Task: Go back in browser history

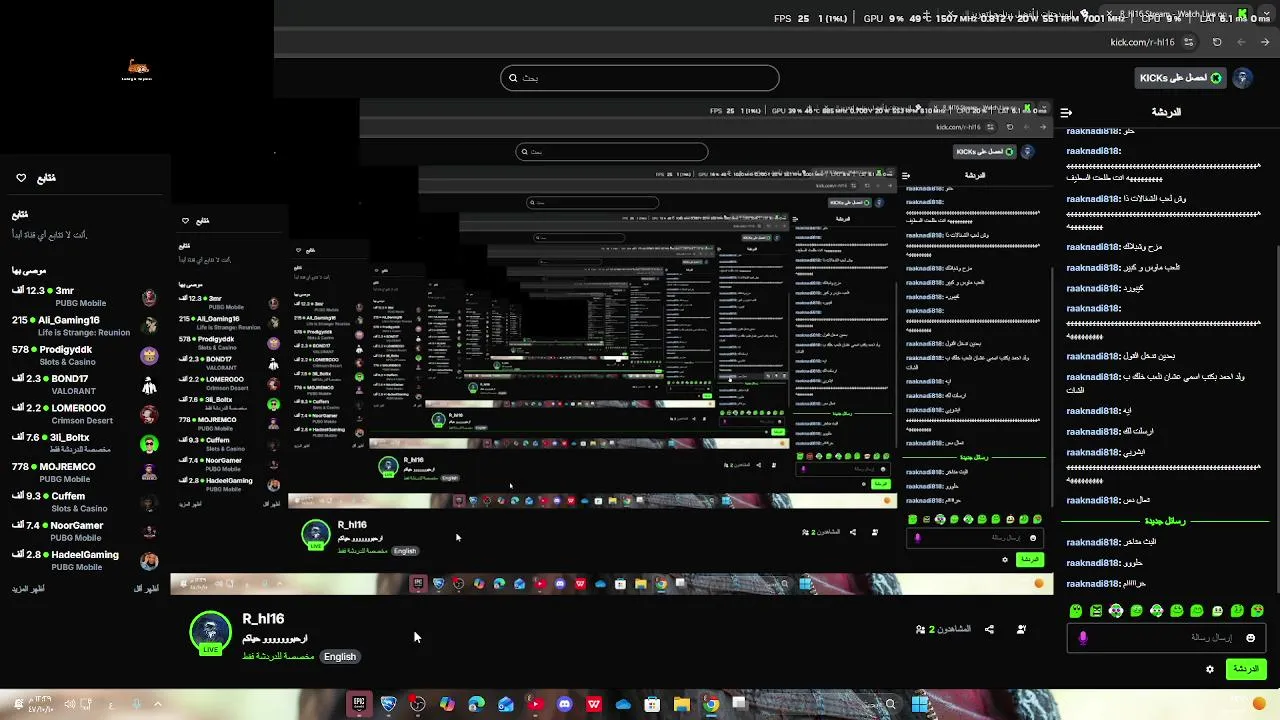Action: (1265, 42)
